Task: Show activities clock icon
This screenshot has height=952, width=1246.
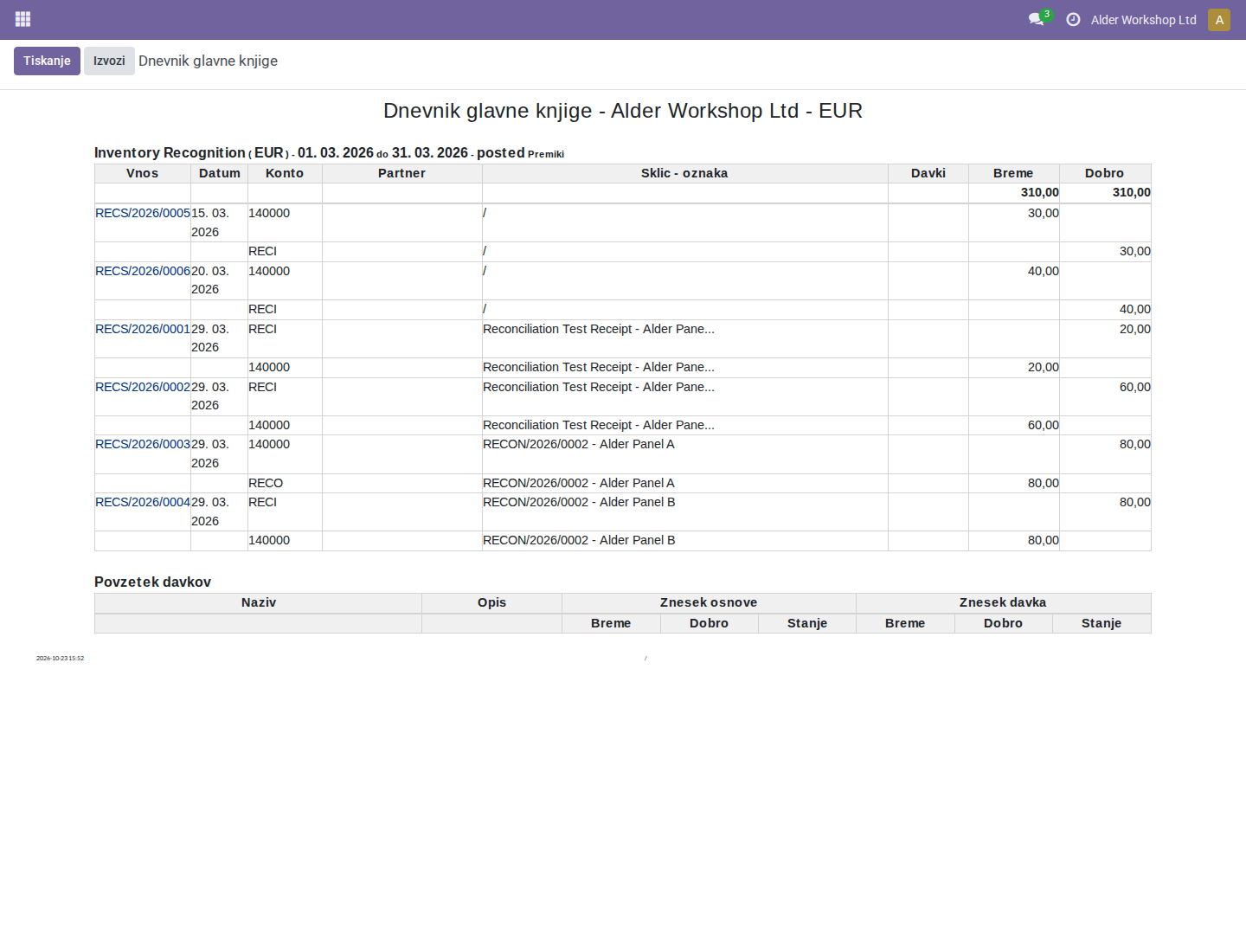Action: click(x=1073, y=19)
